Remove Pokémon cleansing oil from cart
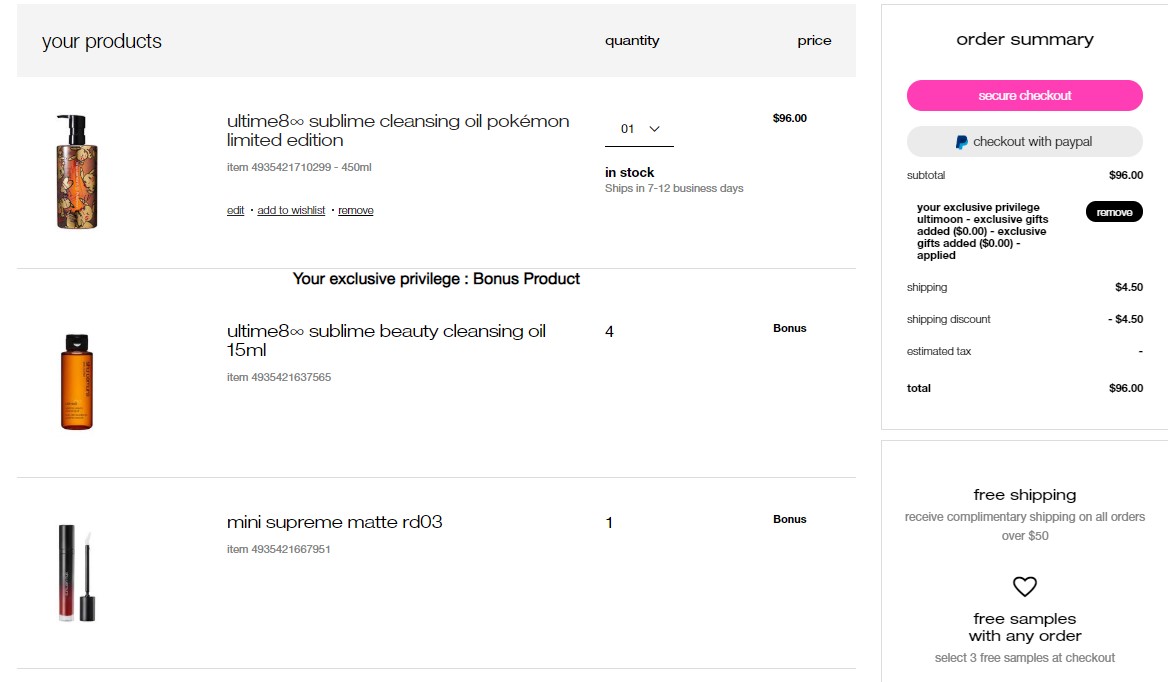Screen dimensions: 1168x682 pyautogui.click(x=356, y=211)
